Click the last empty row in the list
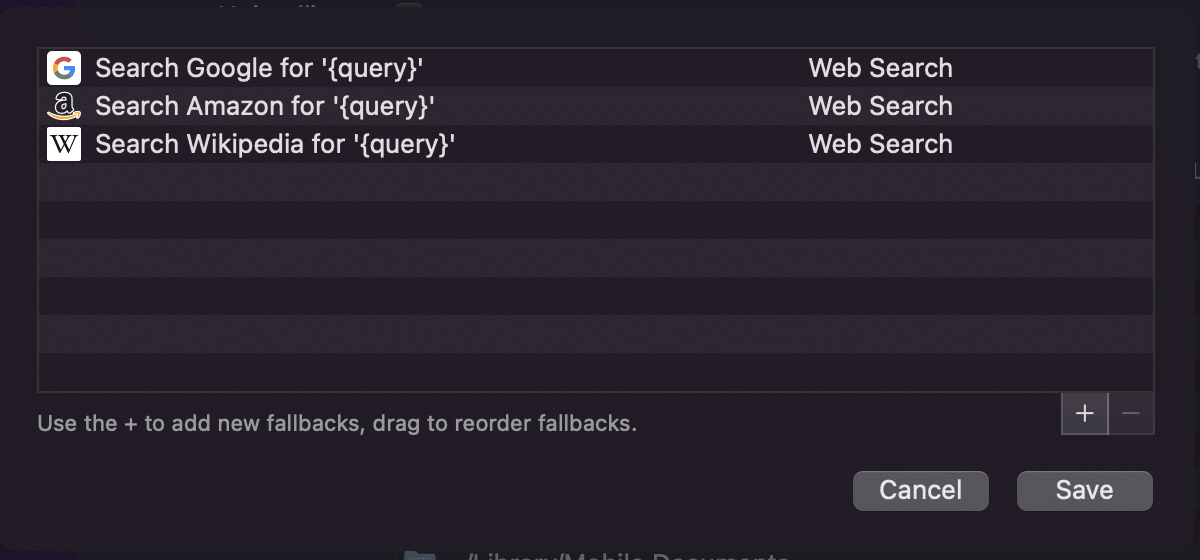The image size is (1200, 560). click(596, 372)
